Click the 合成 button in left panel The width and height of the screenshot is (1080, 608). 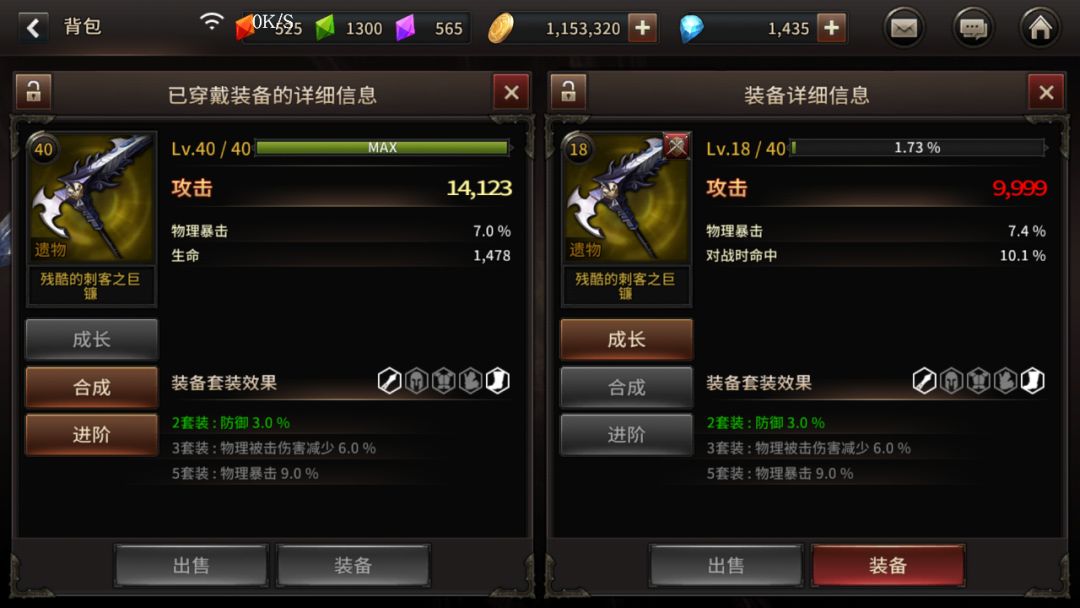92,387
